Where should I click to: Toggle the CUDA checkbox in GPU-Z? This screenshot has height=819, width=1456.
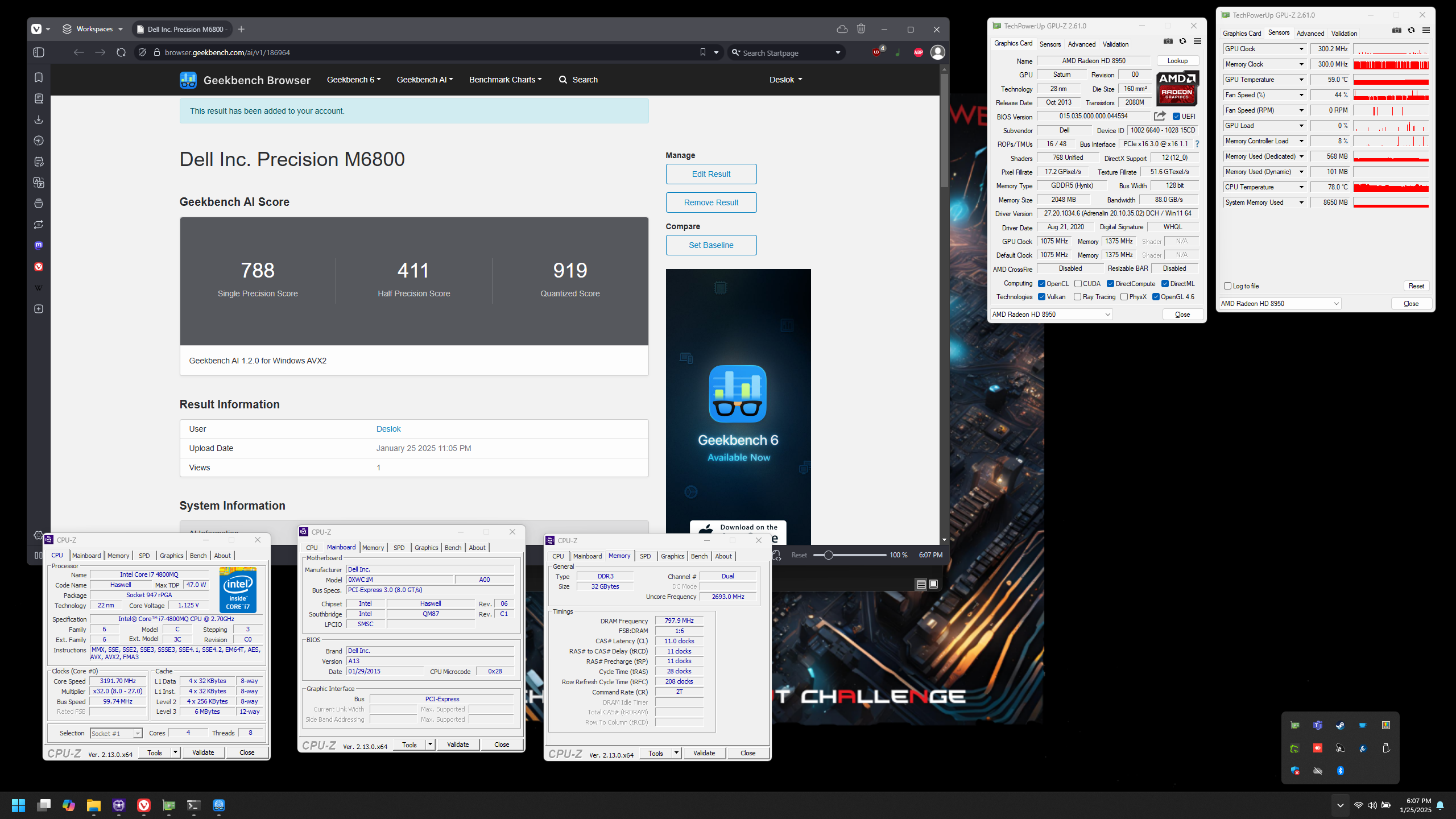1078,284
